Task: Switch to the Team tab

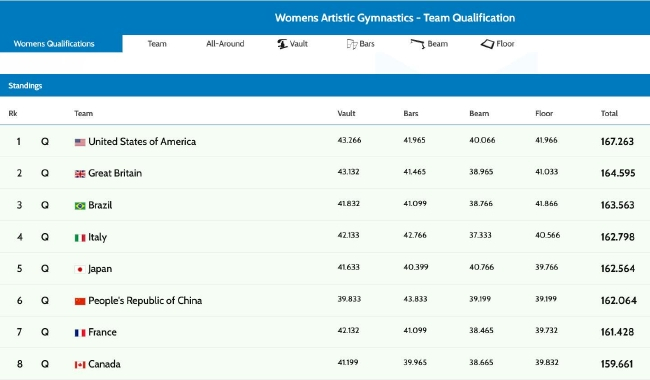Action: pos(157,44)
